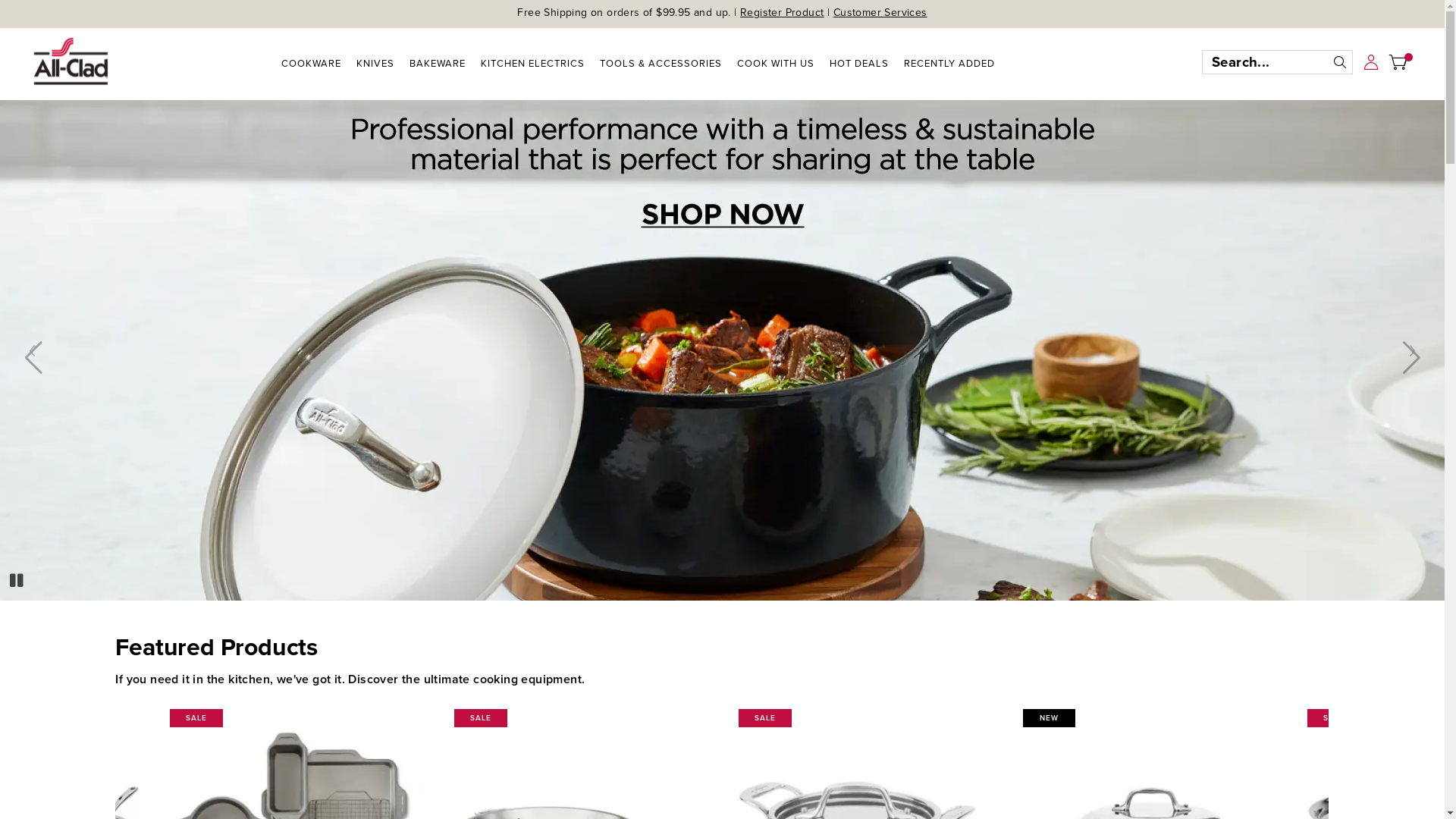
Task: Open Recently Added products
Action: click(x=949, y=64)
